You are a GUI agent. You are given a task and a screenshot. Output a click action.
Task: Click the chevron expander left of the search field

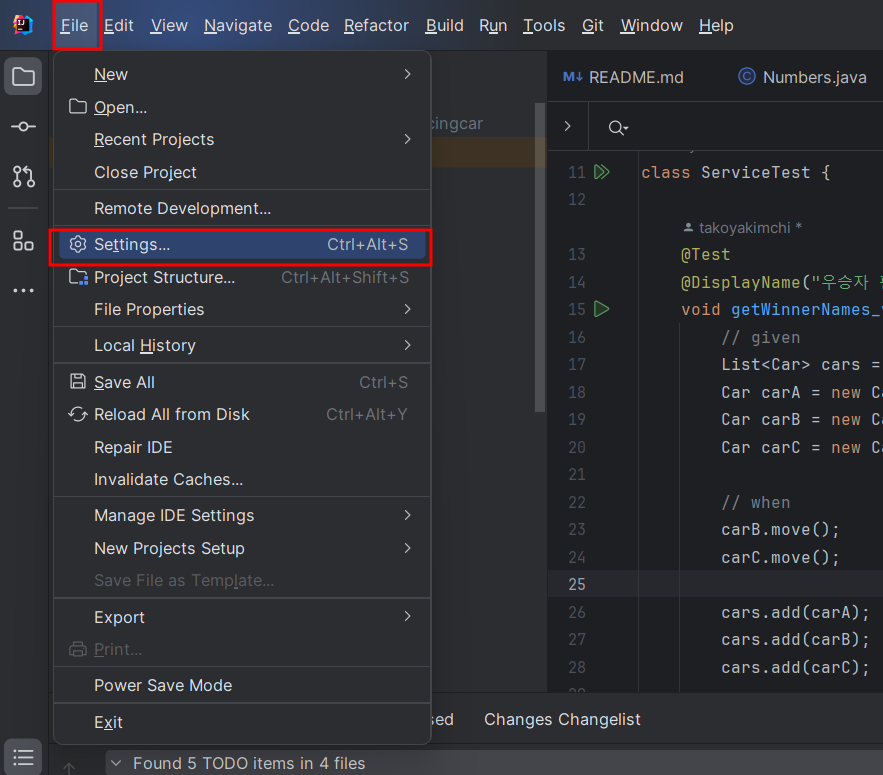coord(568,126)
